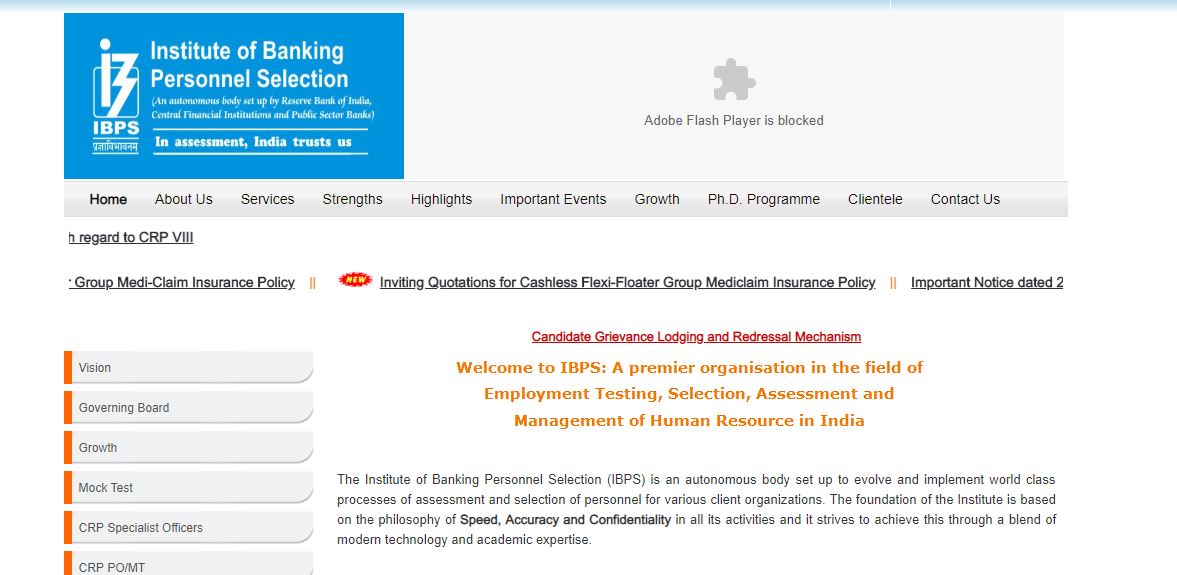Open the Mock Test sidebar item
The height and width of the screenshot is (575, 1177).
(188, 487)
